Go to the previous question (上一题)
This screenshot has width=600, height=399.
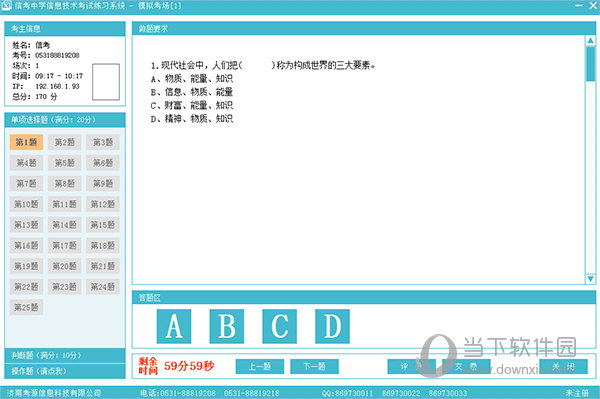(260, 366)
